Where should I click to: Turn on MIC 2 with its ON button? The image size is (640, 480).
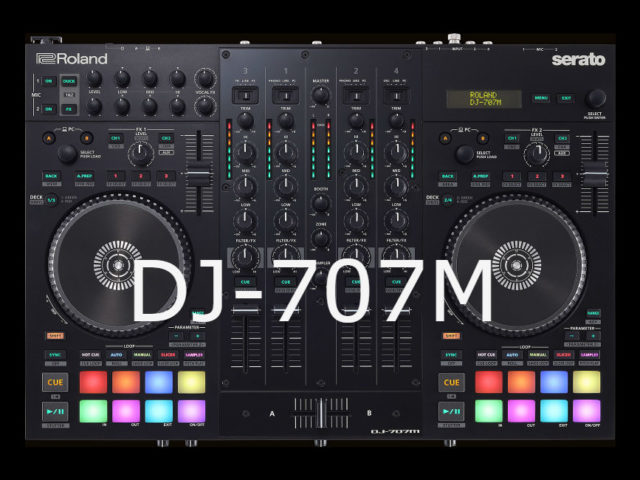(49, 109)
